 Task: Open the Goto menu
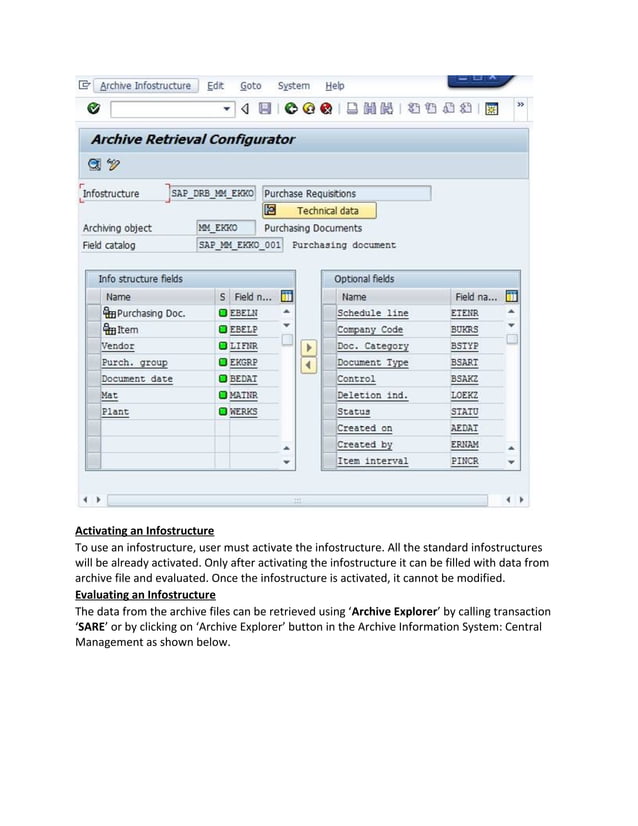251,85
